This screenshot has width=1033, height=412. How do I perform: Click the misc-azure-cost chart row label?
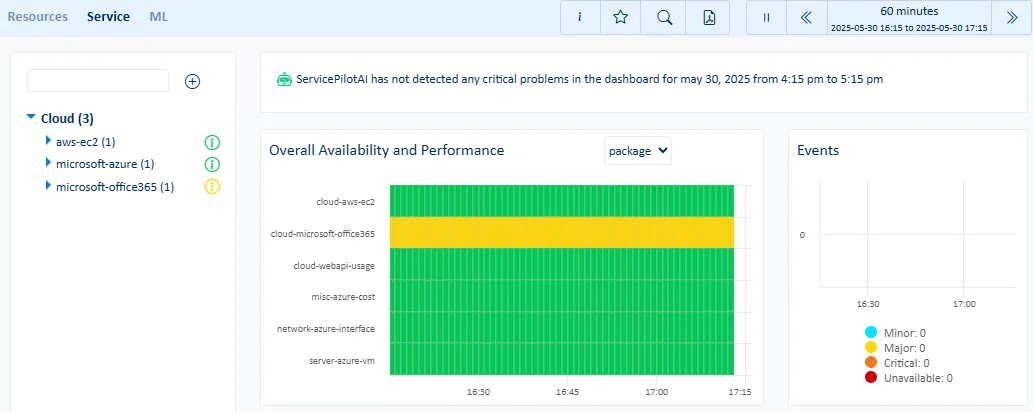(x=343, y=297)
